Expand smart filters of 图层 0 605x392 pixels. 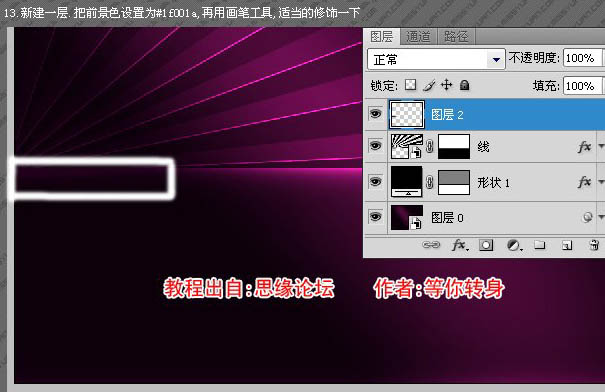click(601, 217)
